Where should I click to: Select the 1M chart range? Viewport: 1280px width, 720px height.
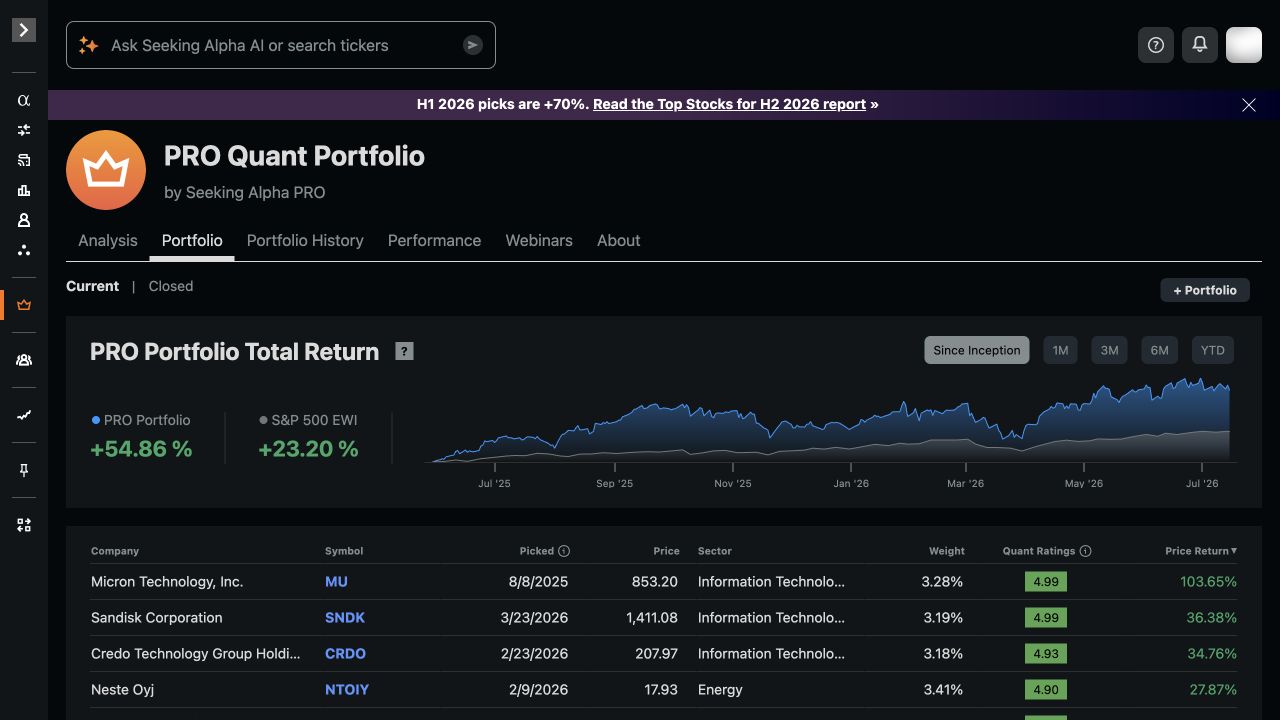point(1060,350)
